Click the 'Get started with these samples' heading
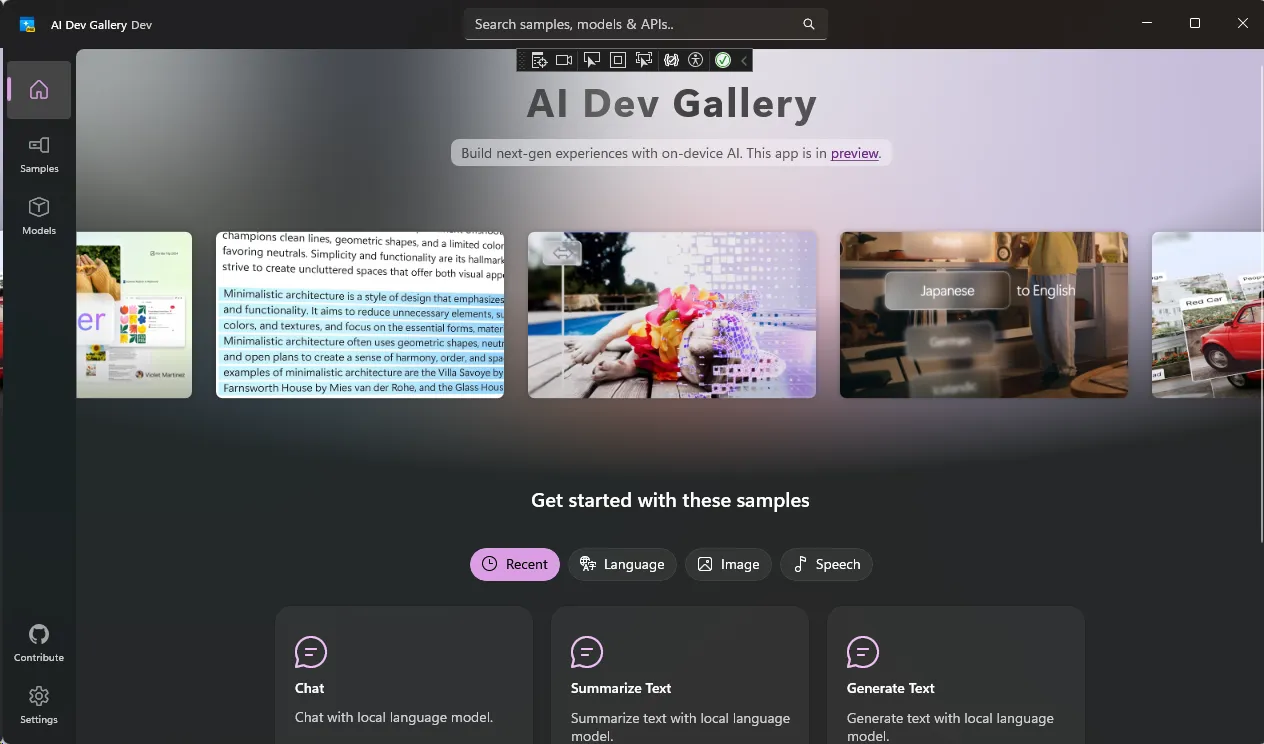This screenshot has width=1264, height=744. [x=670, y=500]
